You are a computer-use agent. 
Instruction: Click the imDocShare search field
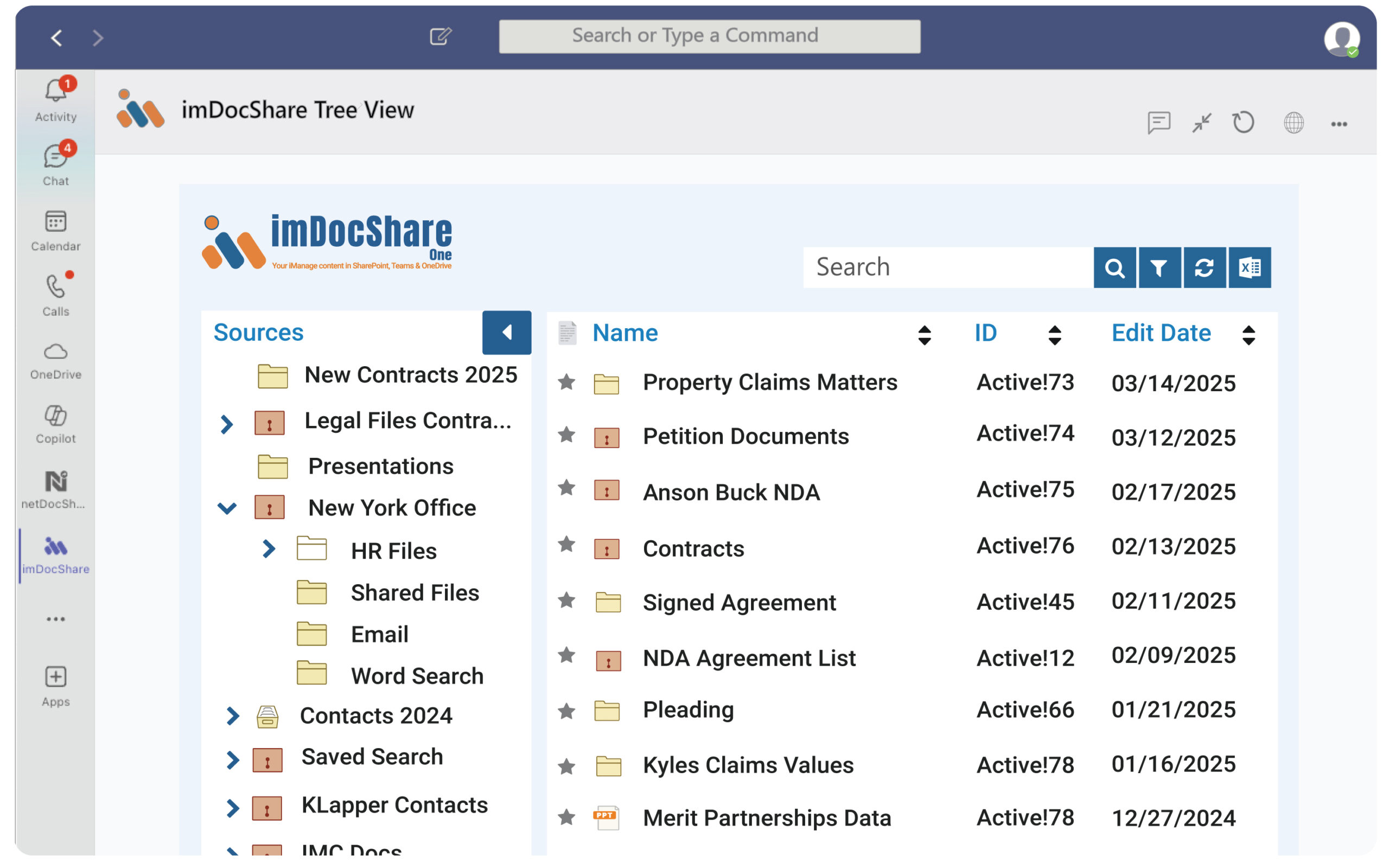pos(948,267)
